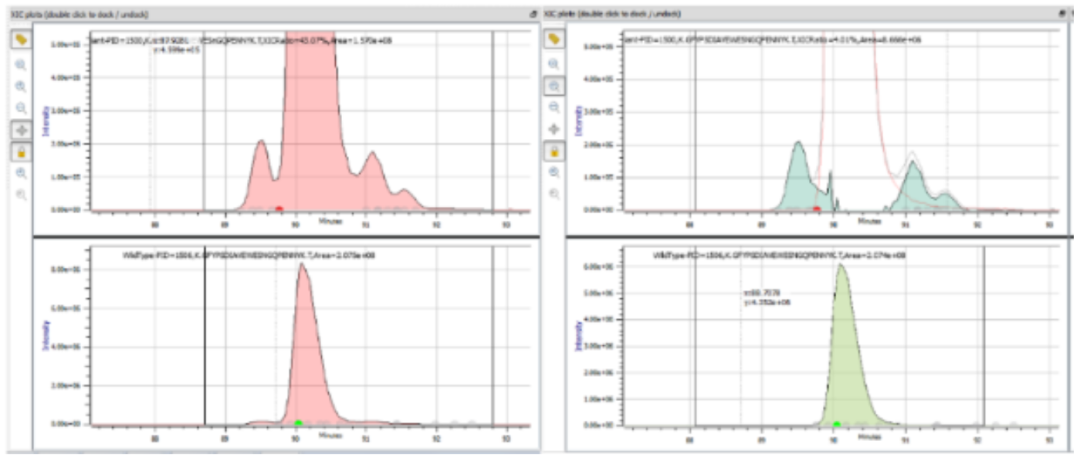The height and width of the screenshot is (458, 1080).
Task: Click the green-filled WildType peak in right panel
Action: point(844,358)
